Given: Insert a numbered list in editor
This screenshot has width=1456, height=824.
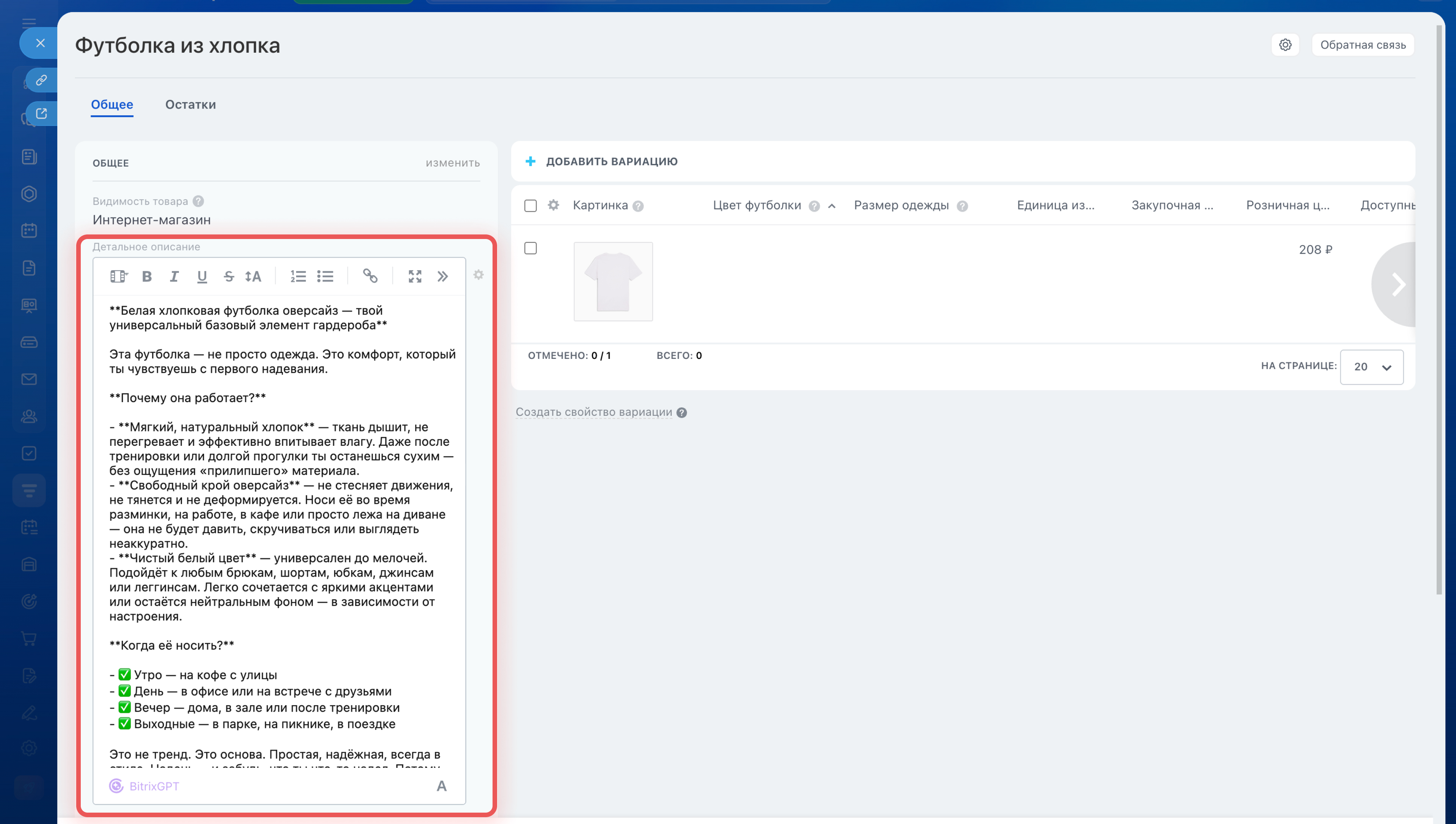Looking at the screenshot, I should point(298,276).
